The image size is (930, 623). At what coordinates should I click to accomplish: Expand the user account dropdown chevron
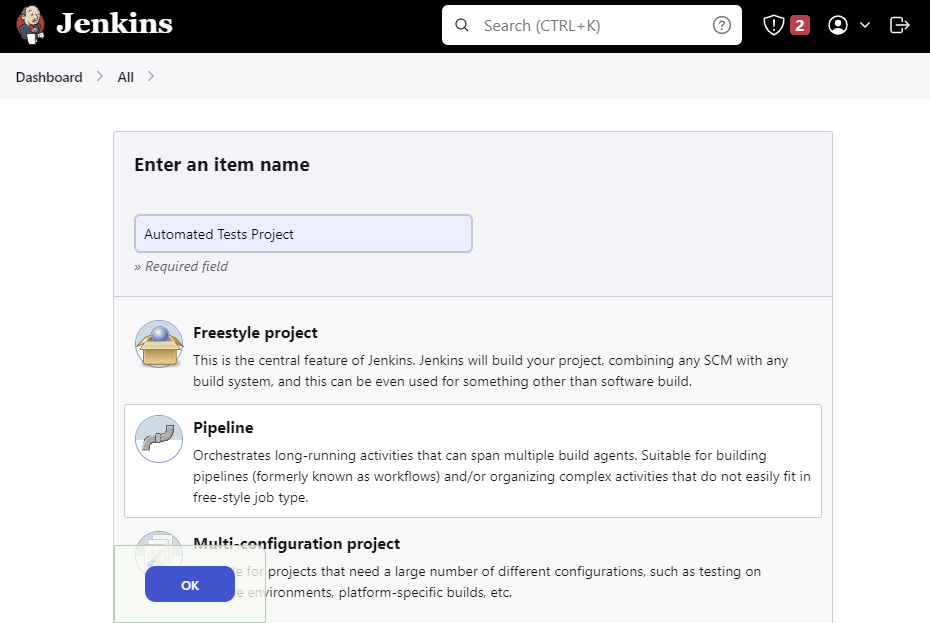pos(865,26)
